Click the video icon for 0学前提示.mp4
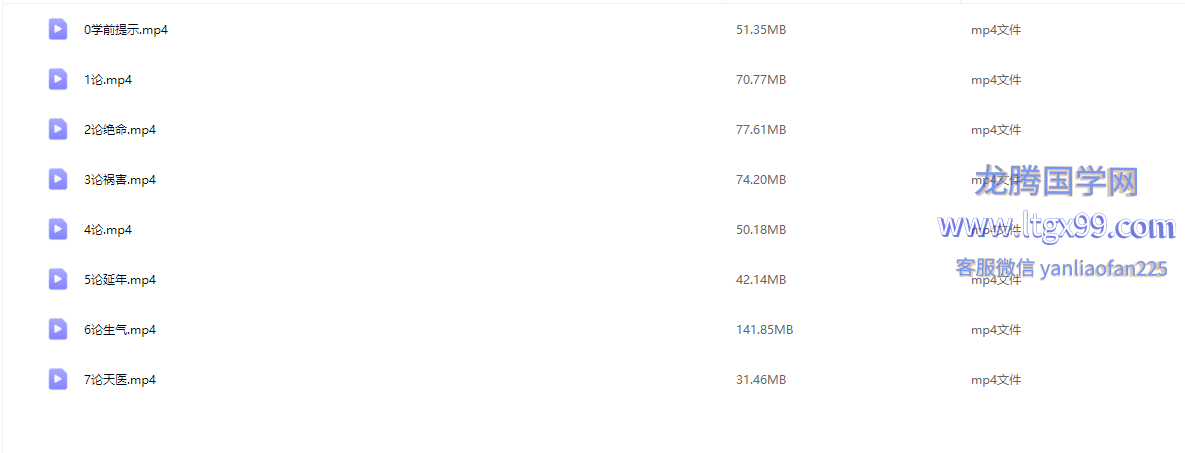 58,29
